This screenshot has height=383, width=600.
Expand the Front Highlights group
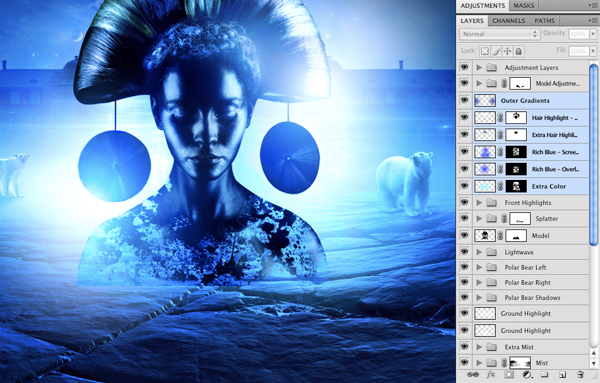[x=479, y=203]
